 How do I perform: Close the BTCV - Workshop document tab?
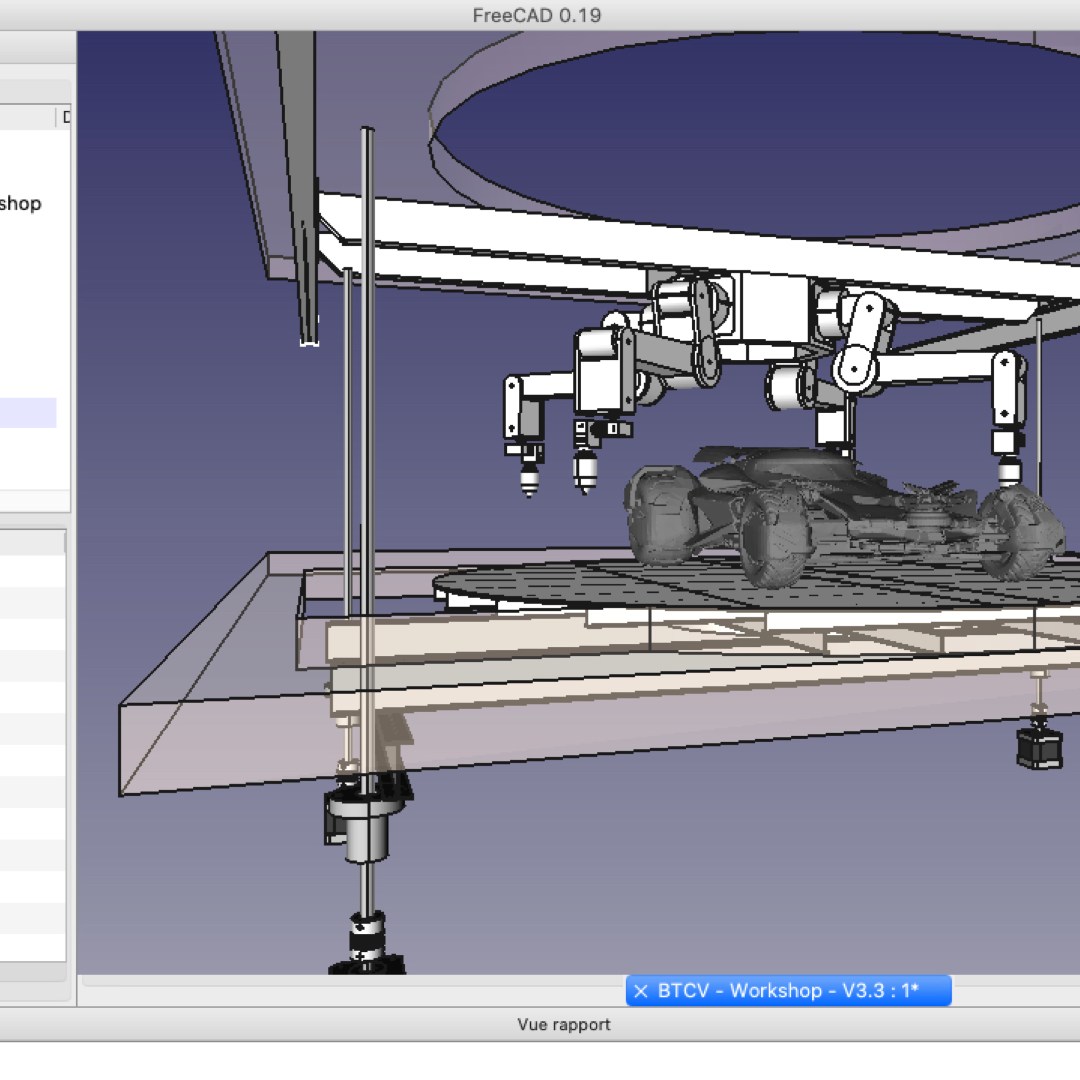tap(641, 991)
